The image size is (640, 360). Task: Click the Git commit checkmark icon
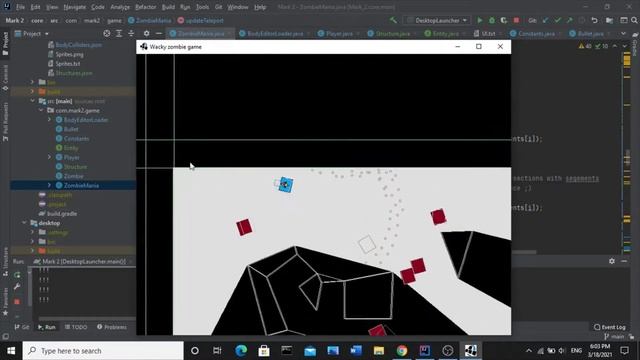(557, 20)
